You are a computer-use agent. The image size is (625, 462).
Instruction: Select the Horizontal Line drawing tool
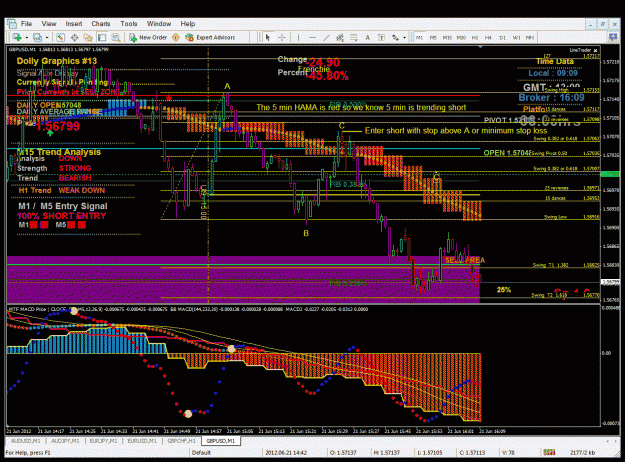[312, 37]
